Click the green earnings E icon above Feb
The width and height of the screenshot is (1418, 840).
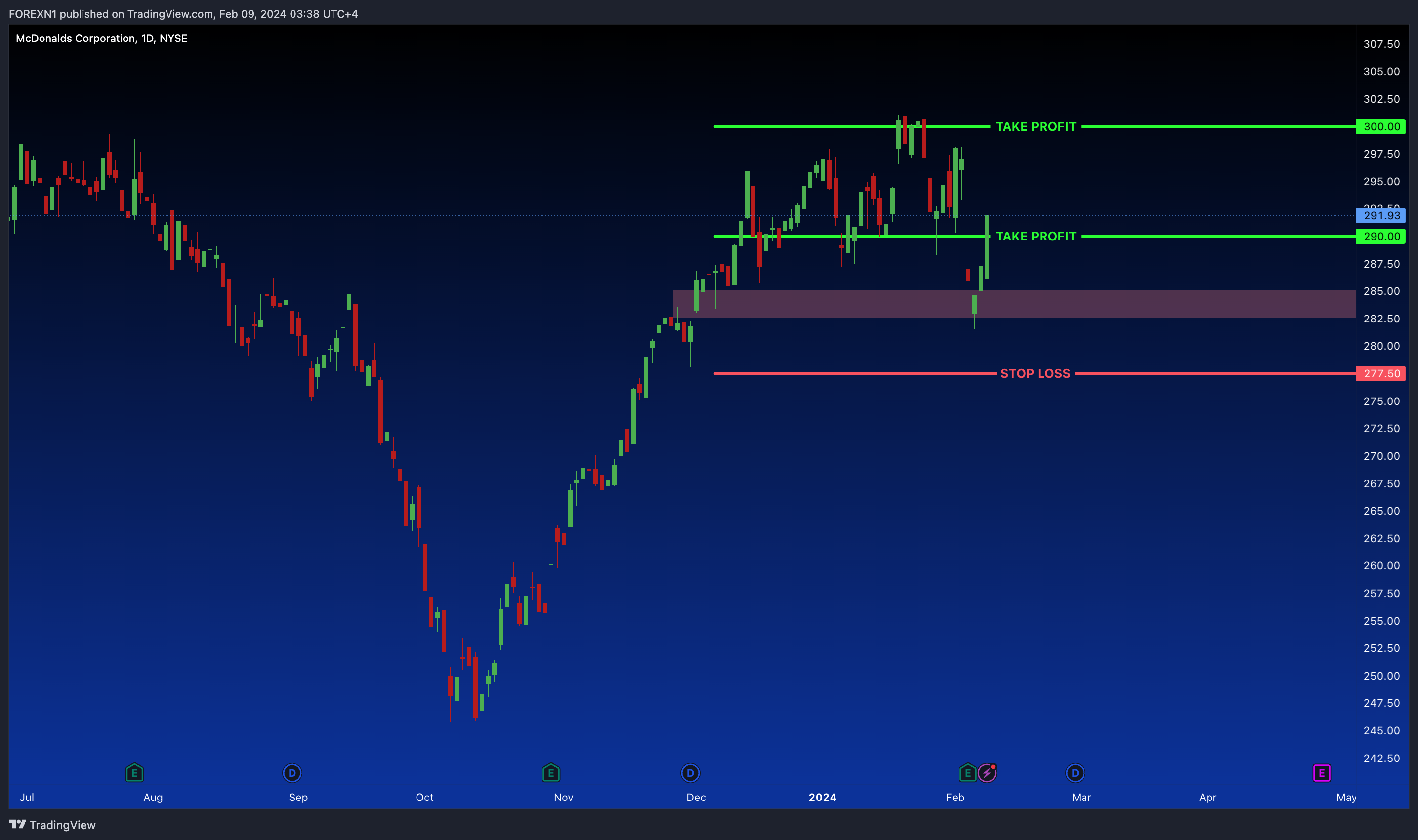coord(968,773)
